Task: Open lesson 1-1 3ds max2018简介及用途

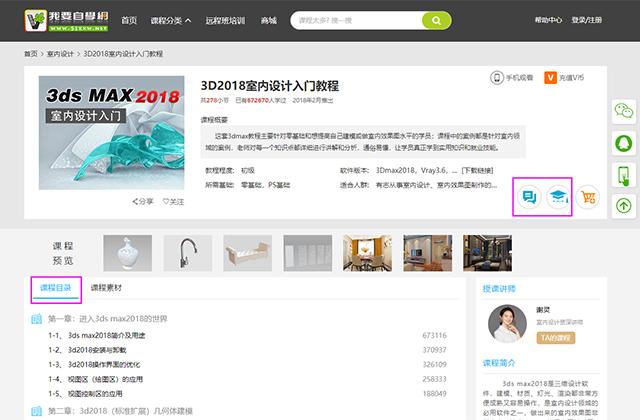Action: click(x=97, y=336)
